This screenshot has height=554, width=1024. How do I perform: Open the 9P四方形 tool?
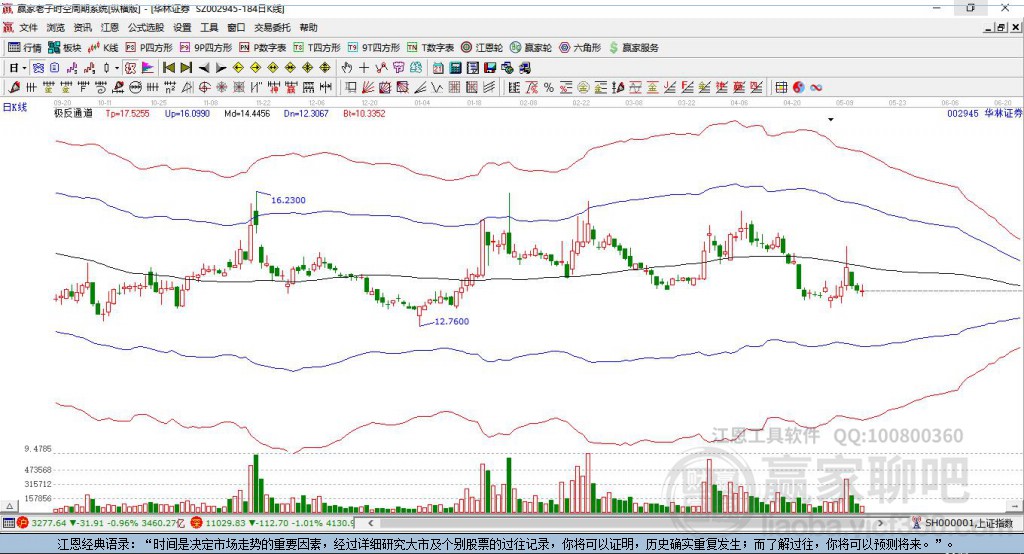(206, 48)
